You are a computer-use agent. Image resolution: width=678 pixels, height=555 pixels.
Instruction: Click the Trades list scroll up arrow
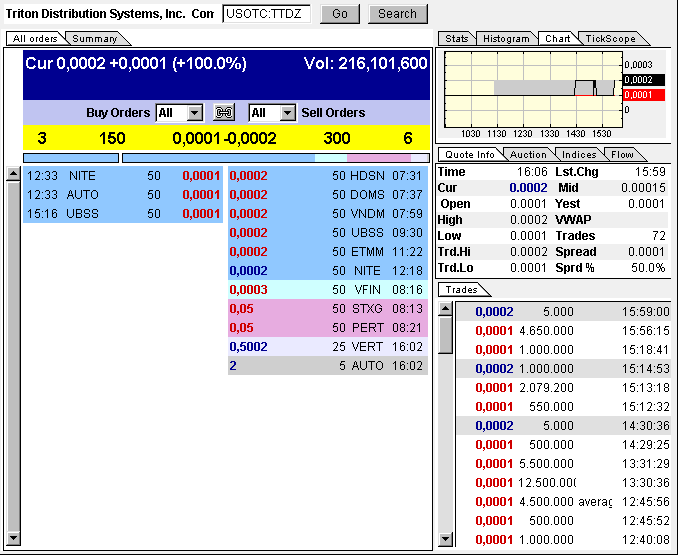446,311
